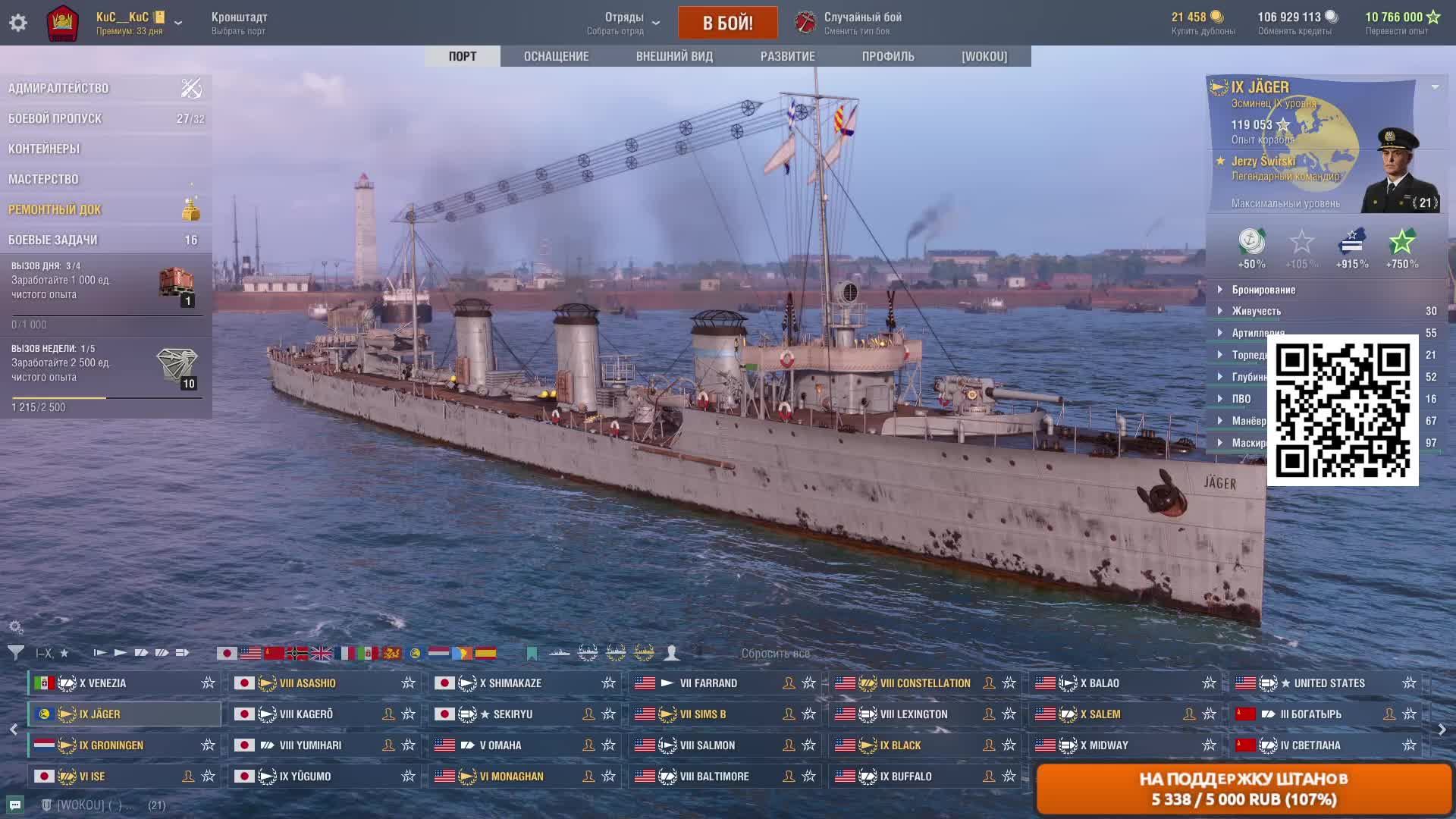
Task: Toggle favorite star for X Midway
Action: pyautogui.click(x=1210, y=745)
